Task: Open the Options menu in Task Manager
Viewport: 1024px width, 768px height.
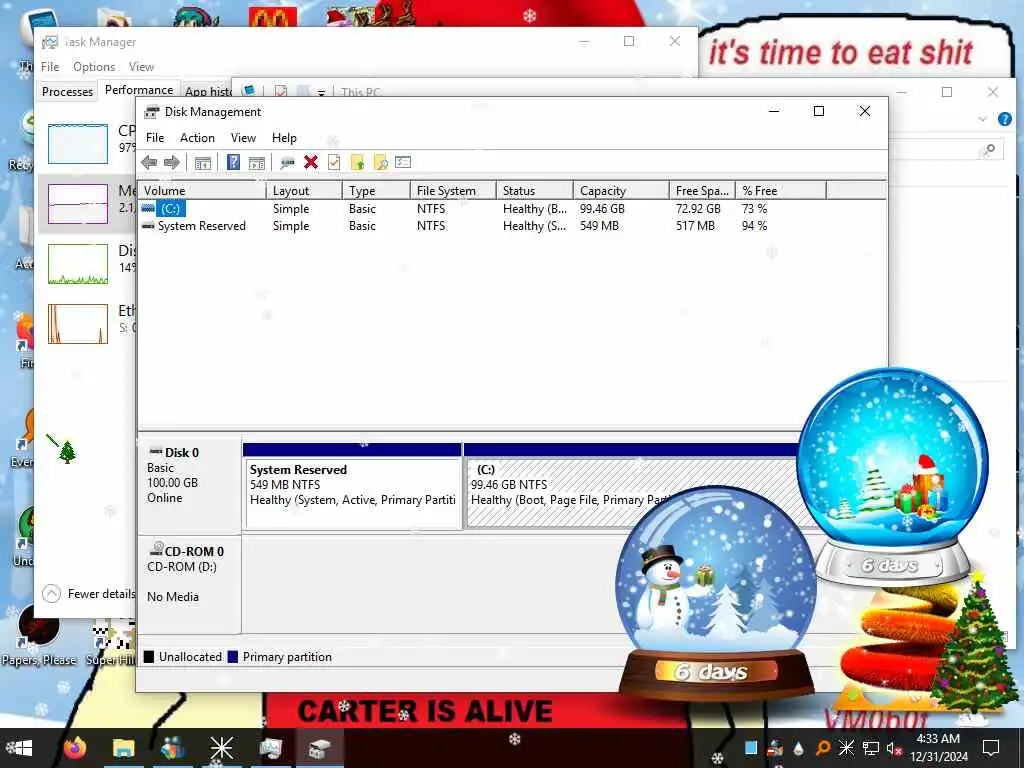Action: [94, 67]
